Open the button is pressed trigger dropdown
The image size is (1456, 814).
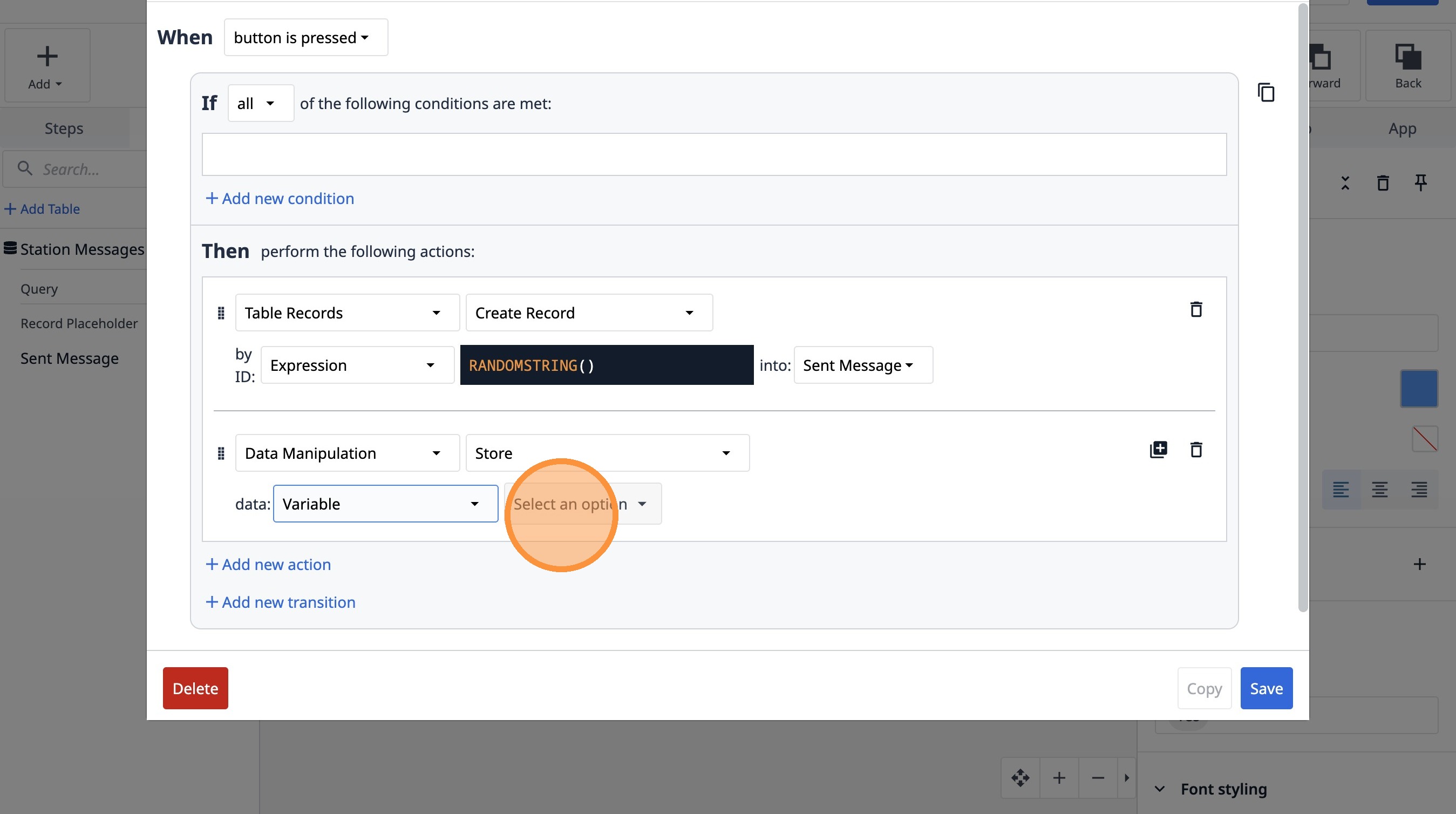tap(306, 37)
